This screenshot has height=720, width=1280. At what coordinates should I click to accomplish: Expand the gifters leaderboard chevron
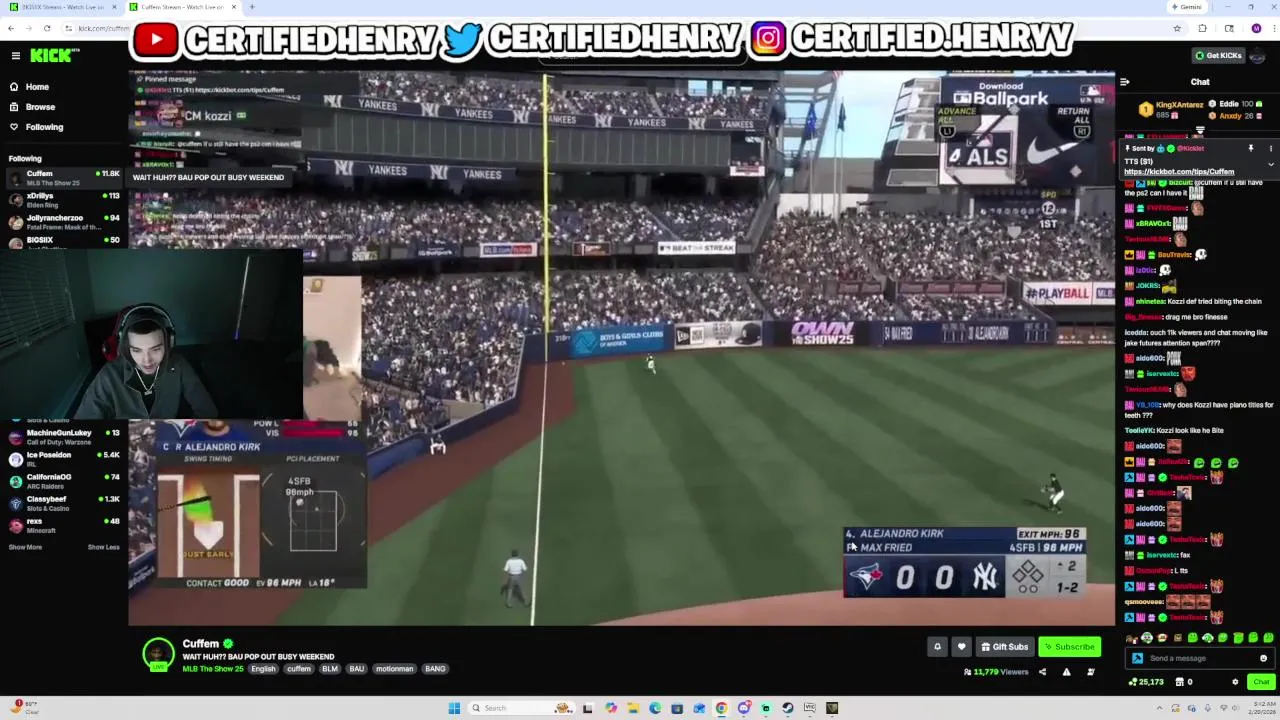(1200, 130)
